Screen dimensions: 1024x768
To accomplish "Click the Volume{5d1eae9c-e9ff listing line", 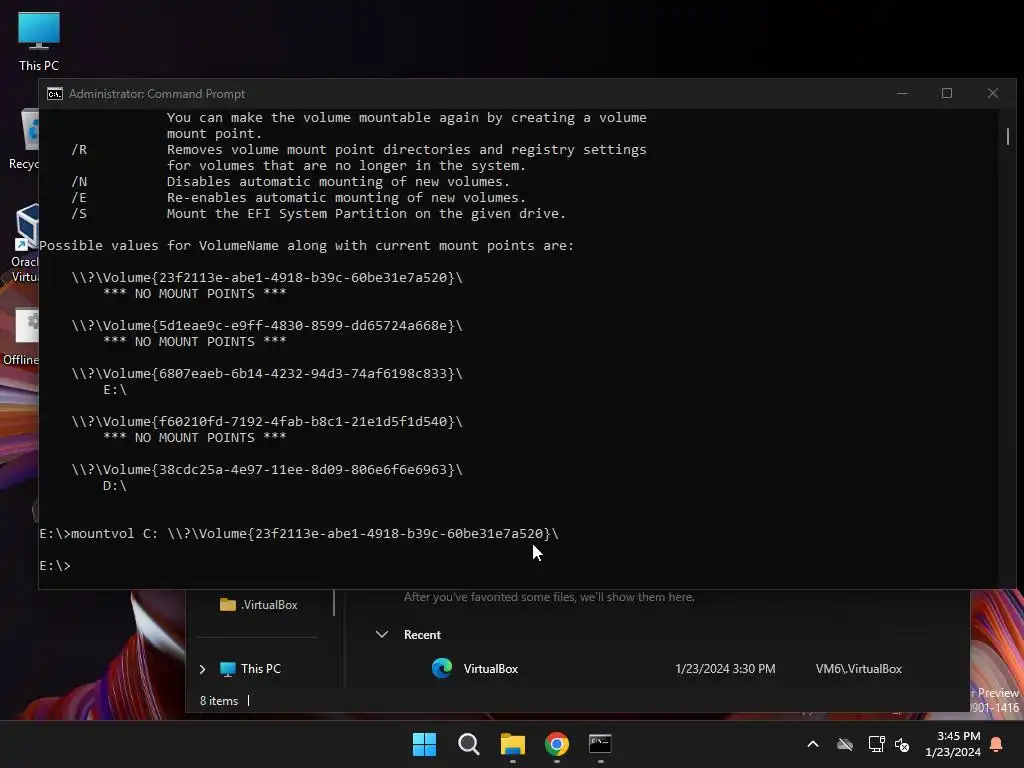I will tap(267, 325).
